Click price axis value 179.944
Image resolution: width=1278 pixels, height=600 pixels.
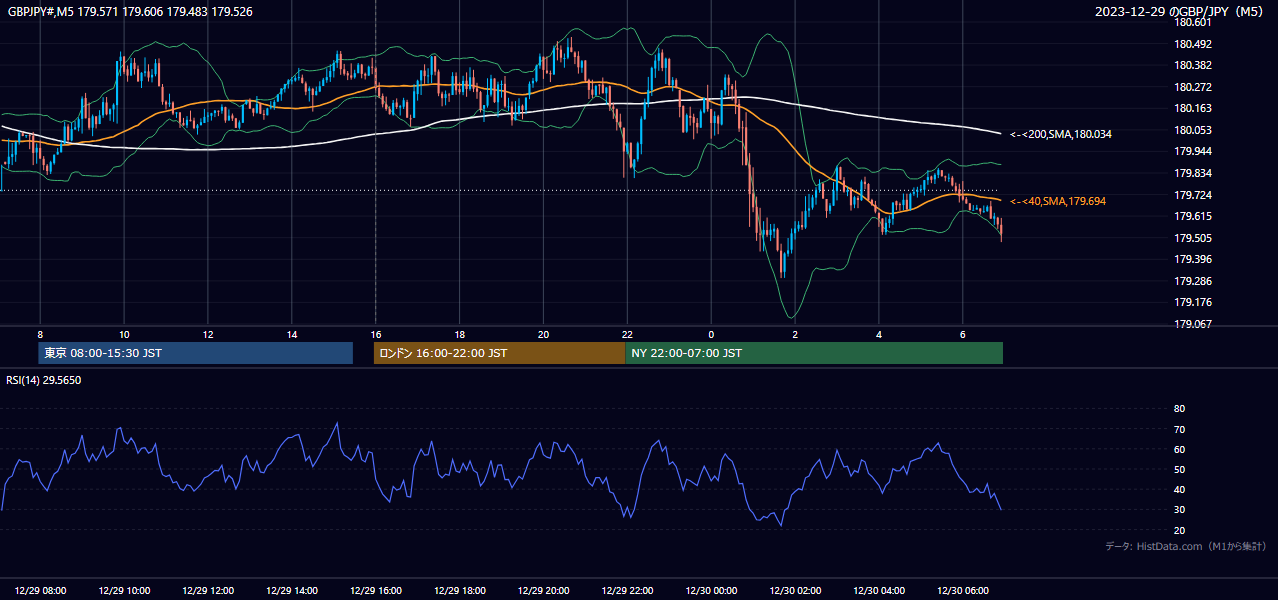1192,151
